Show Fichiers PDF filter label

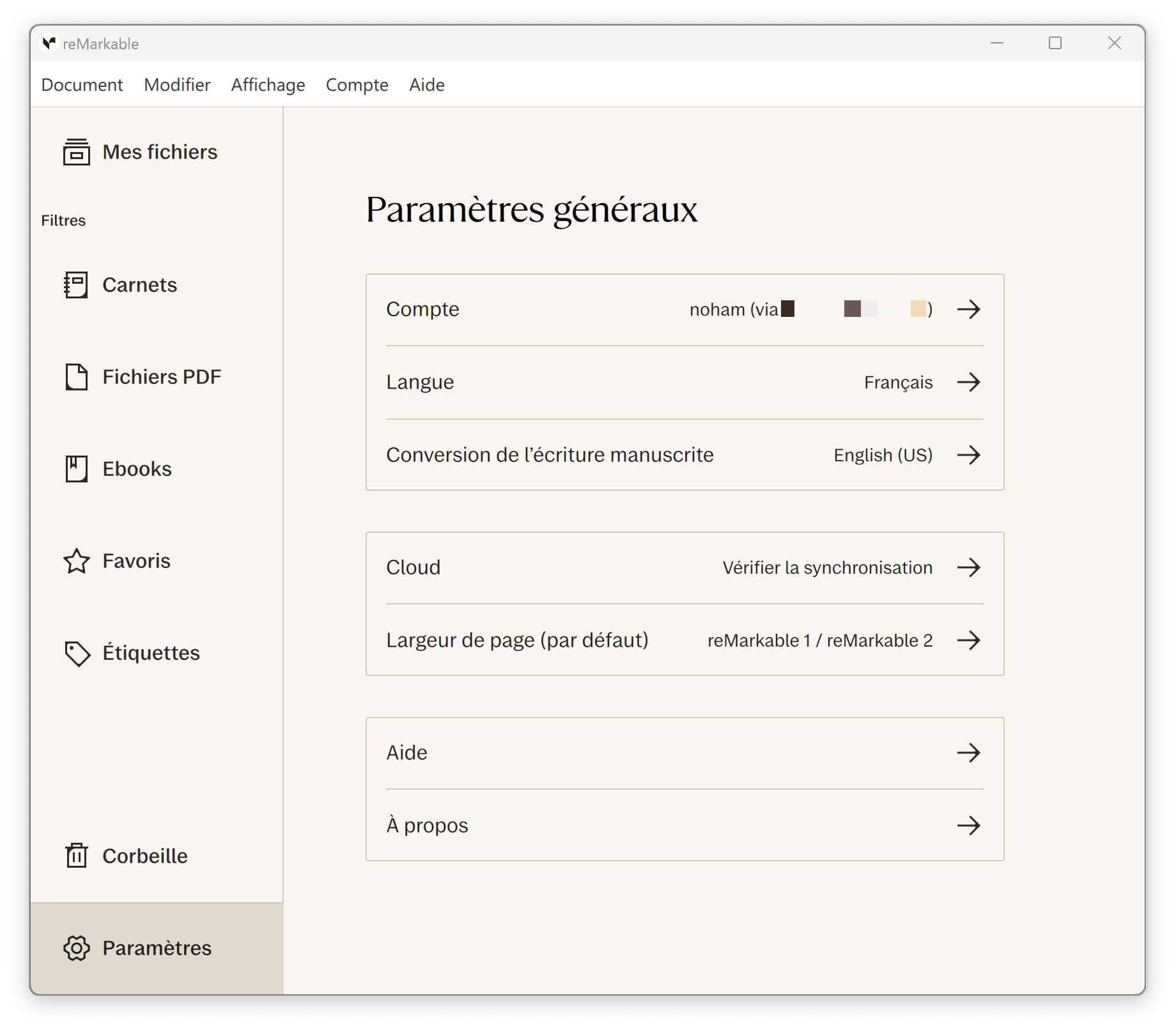[162, 377]
